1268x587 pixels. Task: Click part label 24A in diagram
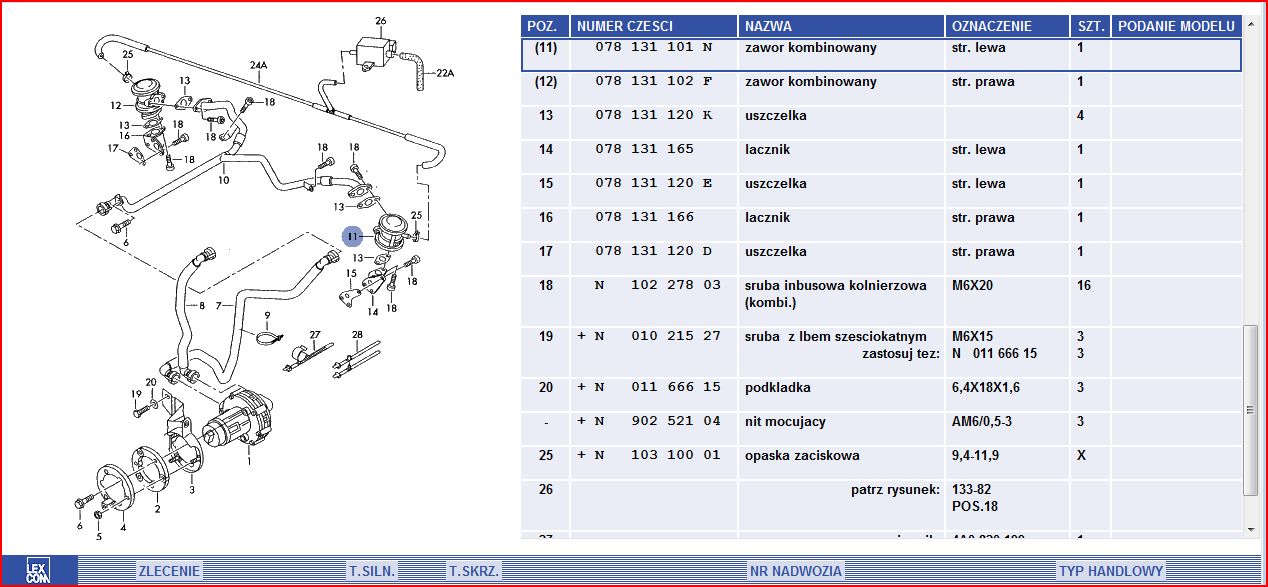click(259, 66)
